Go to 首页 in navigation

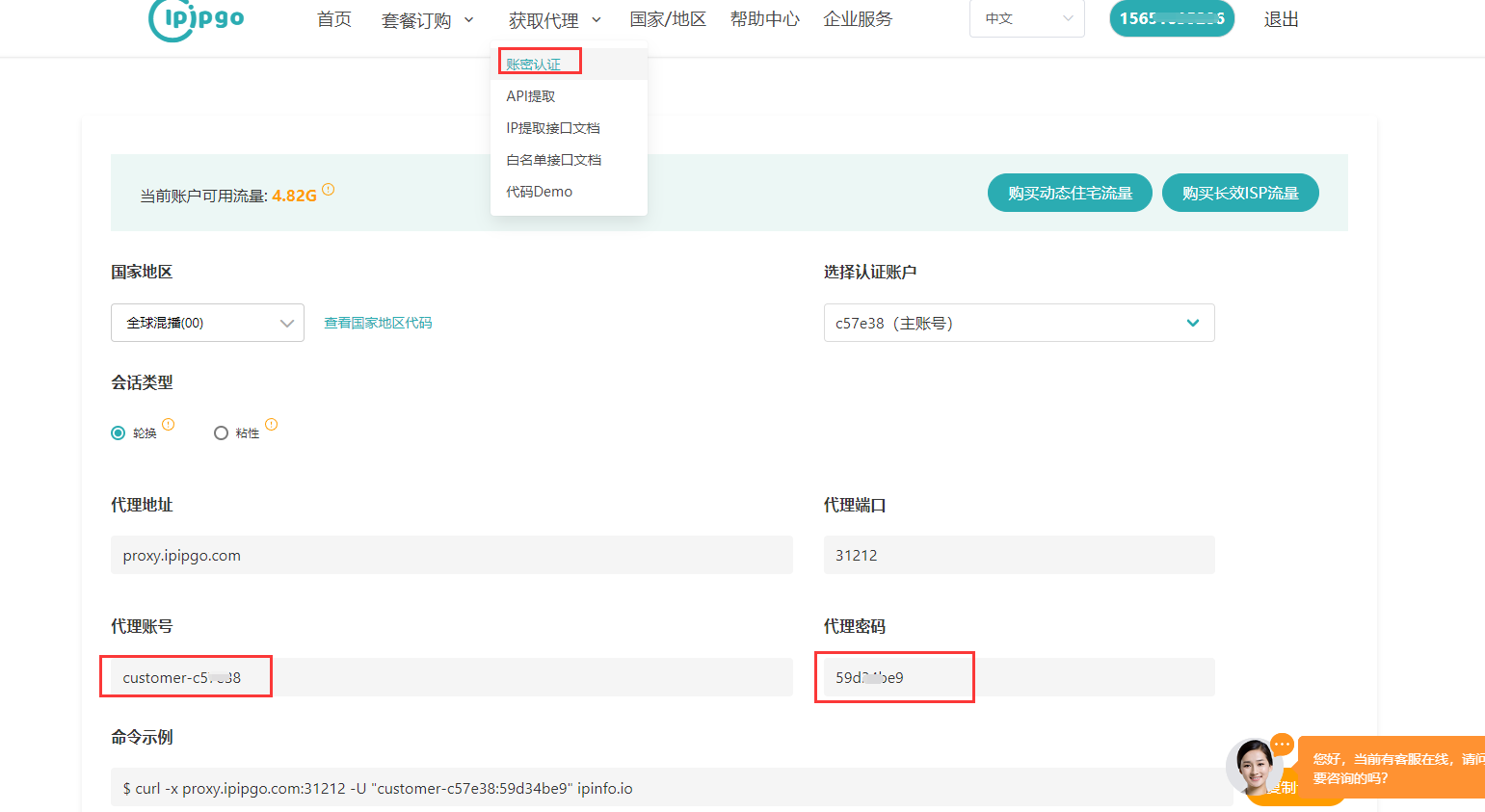tap(334, 19)
